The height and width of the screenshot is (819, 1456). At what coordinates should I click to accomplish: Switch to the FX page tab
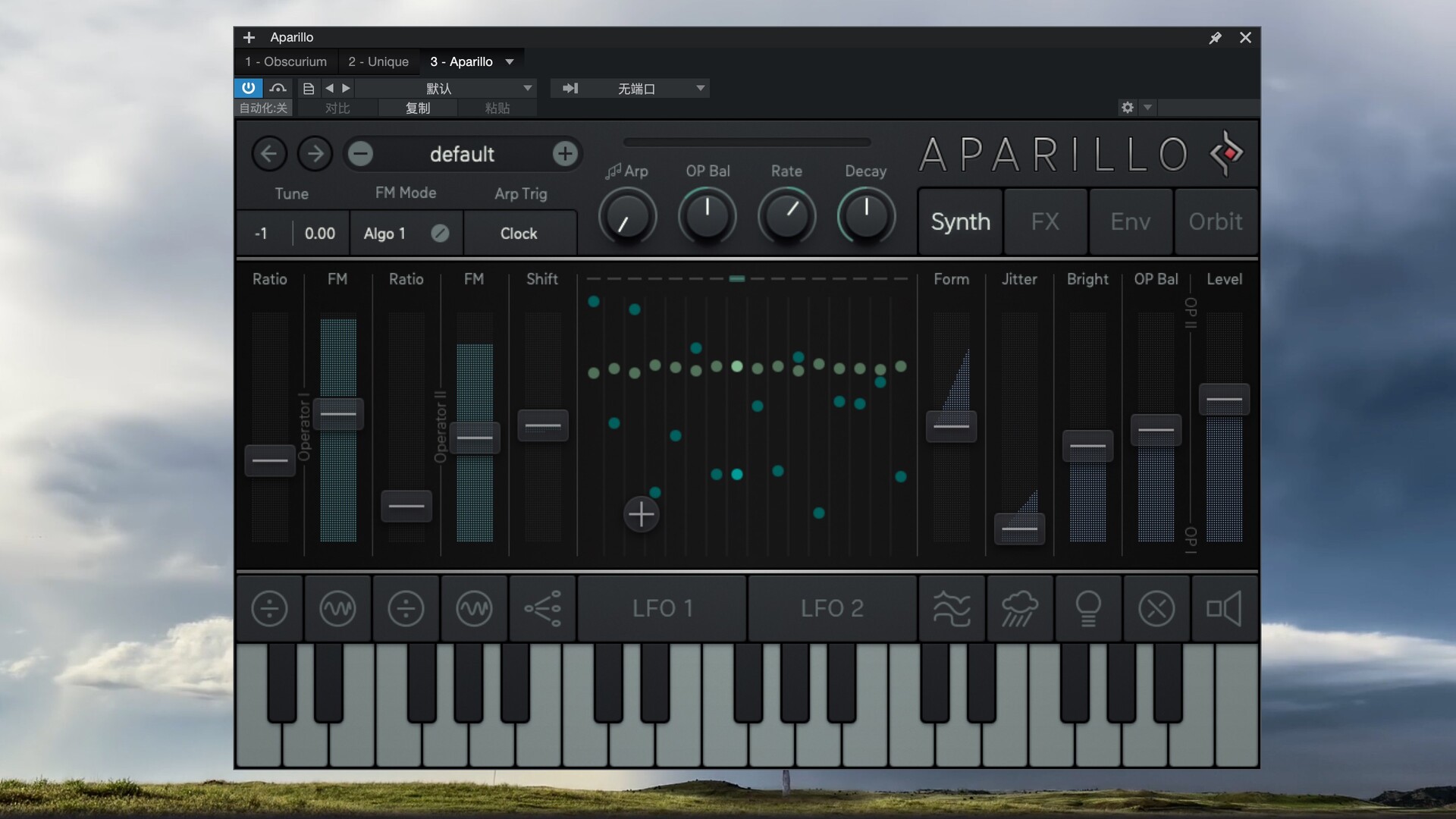pyautogui.click(x=1045, y=221)
